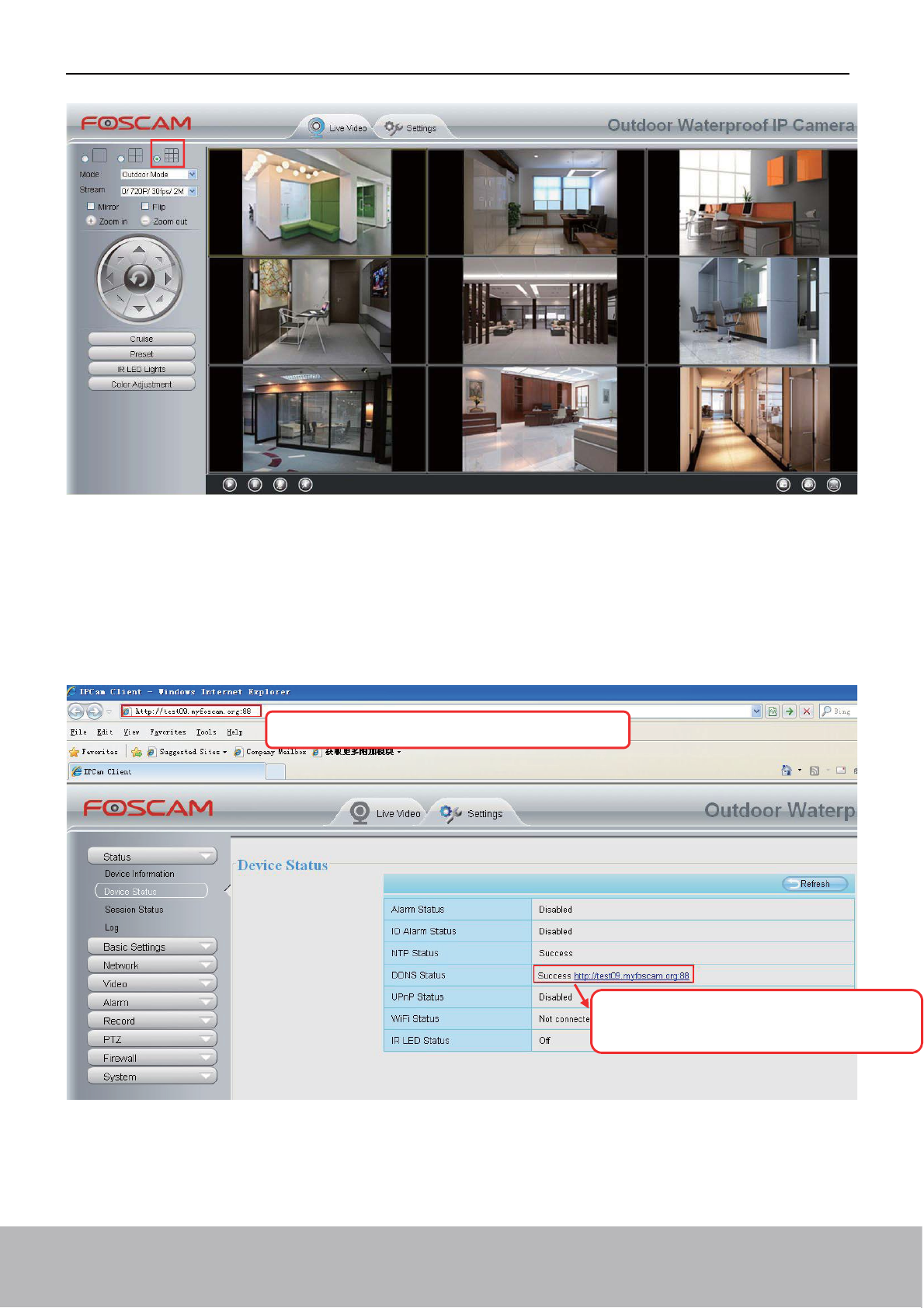Select the four-view layout radio button
Screen dimensions: 924x1308
pyautogui.click(x=121, y=158)
